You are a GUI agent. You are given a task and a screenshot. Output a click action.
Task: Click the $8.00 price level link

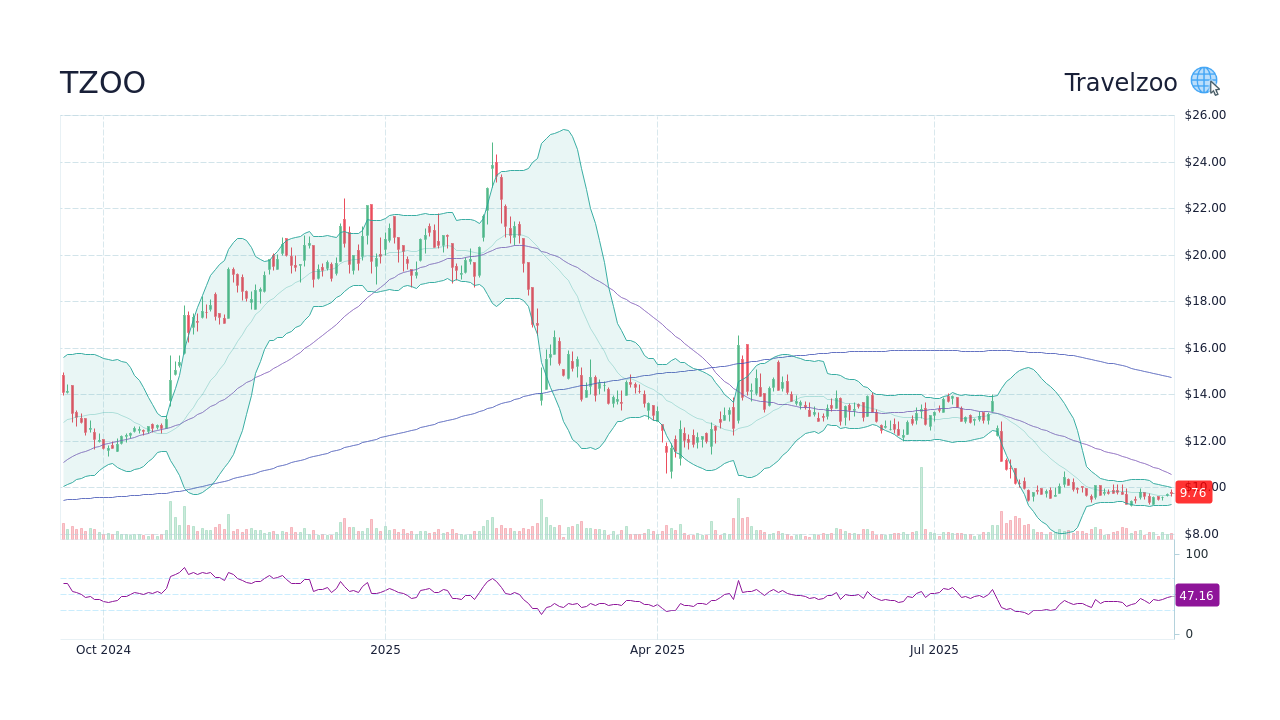(1200, 533)
